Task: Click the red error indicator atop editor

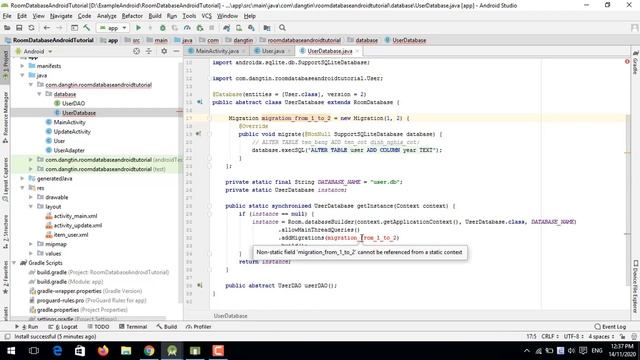Action: (x=627, y=62)
